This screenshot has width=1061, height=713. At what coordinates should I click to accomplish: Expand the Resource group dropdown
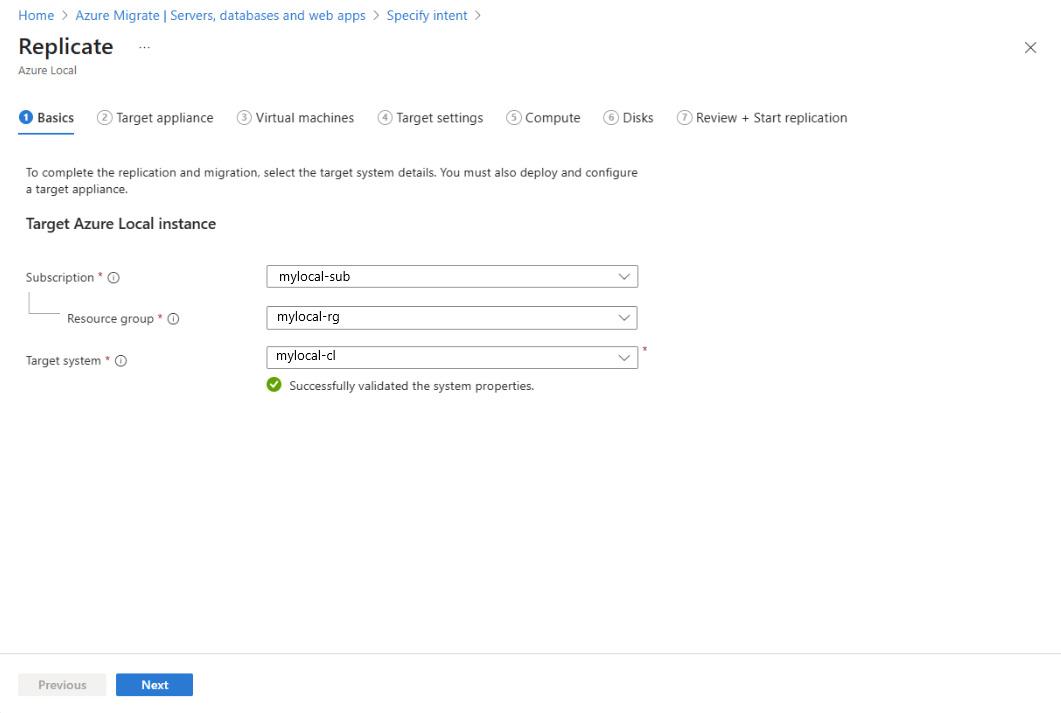(x=625, y=317)
